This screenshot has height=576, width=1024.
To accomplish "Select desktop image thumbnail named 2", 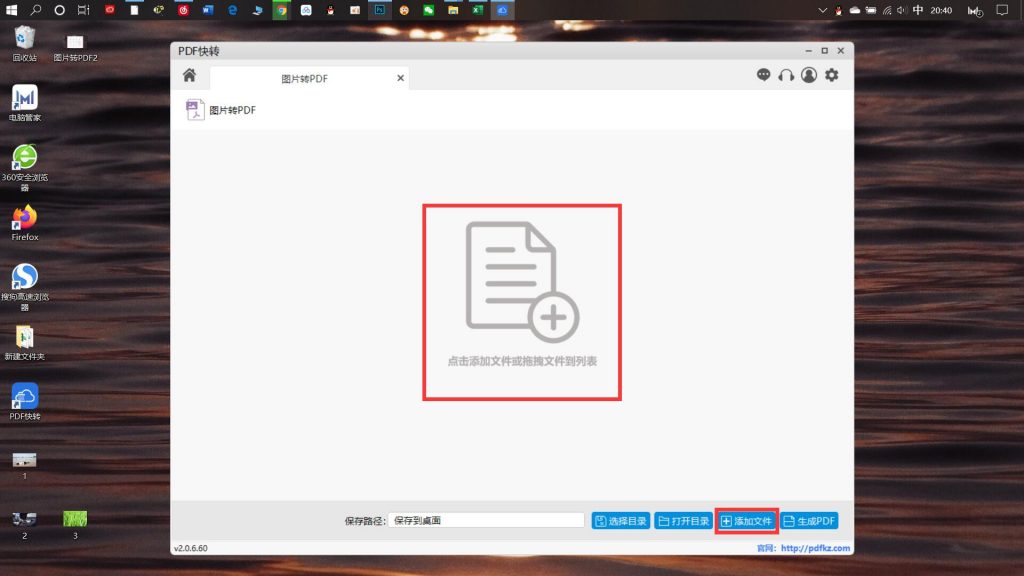I will [x=24, y=524].
